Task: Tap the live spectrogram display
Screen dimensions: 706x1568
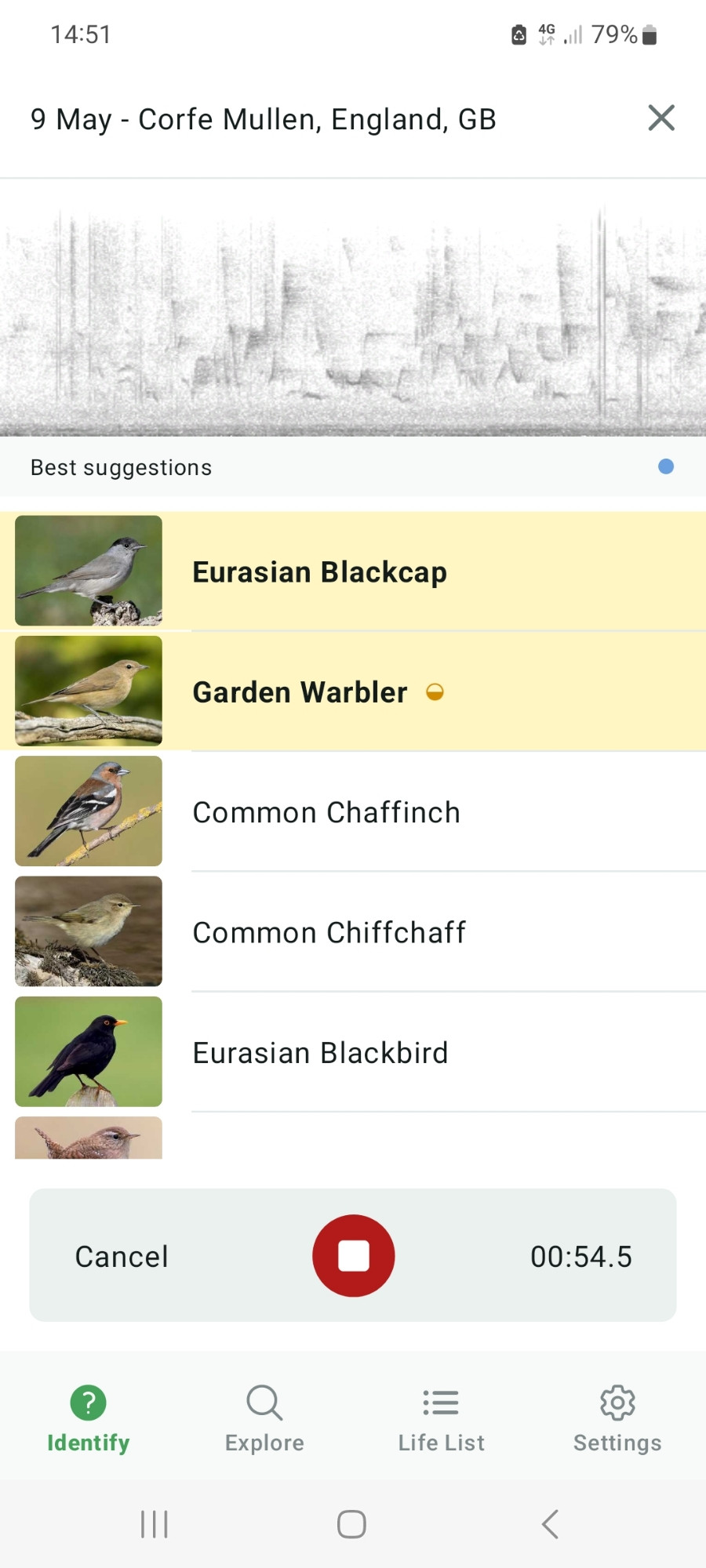Action: [x=353, y=308]
